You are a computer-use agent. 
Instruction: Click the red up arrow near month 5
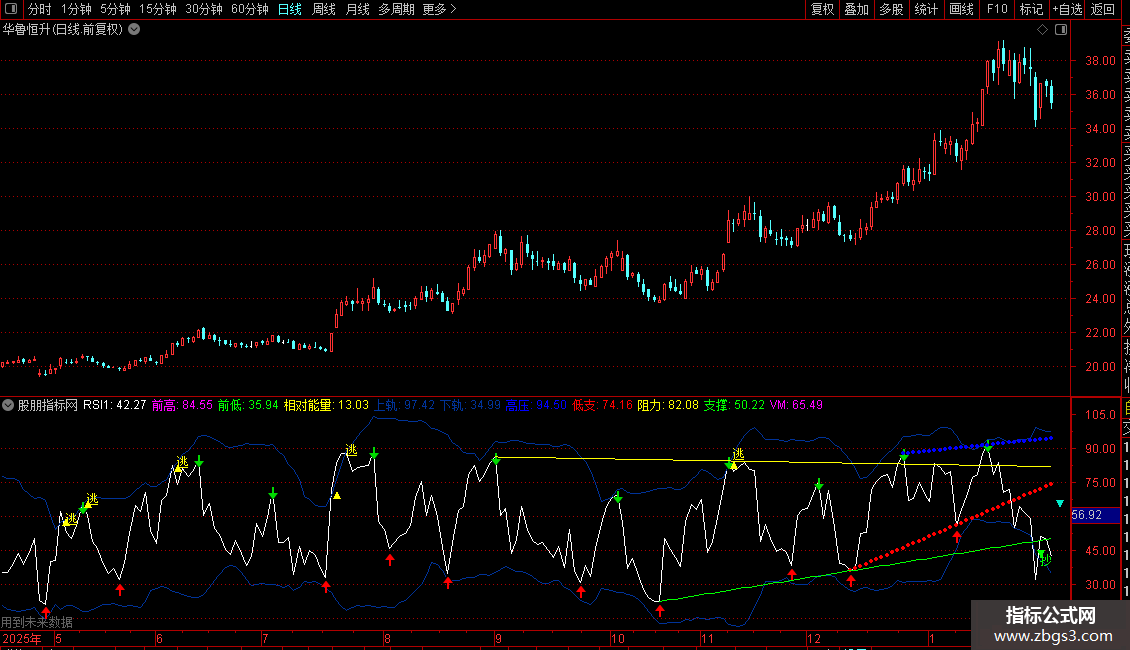pos(46,610)
